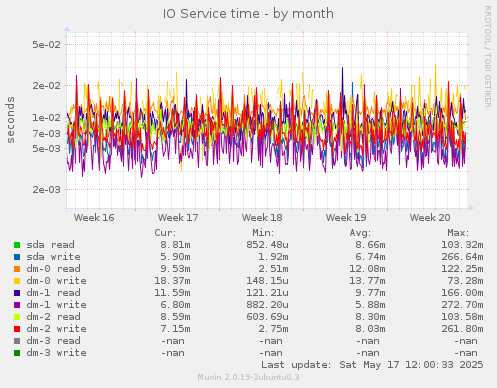Click the 'dm-1 read' legend label

pos(53,293)
